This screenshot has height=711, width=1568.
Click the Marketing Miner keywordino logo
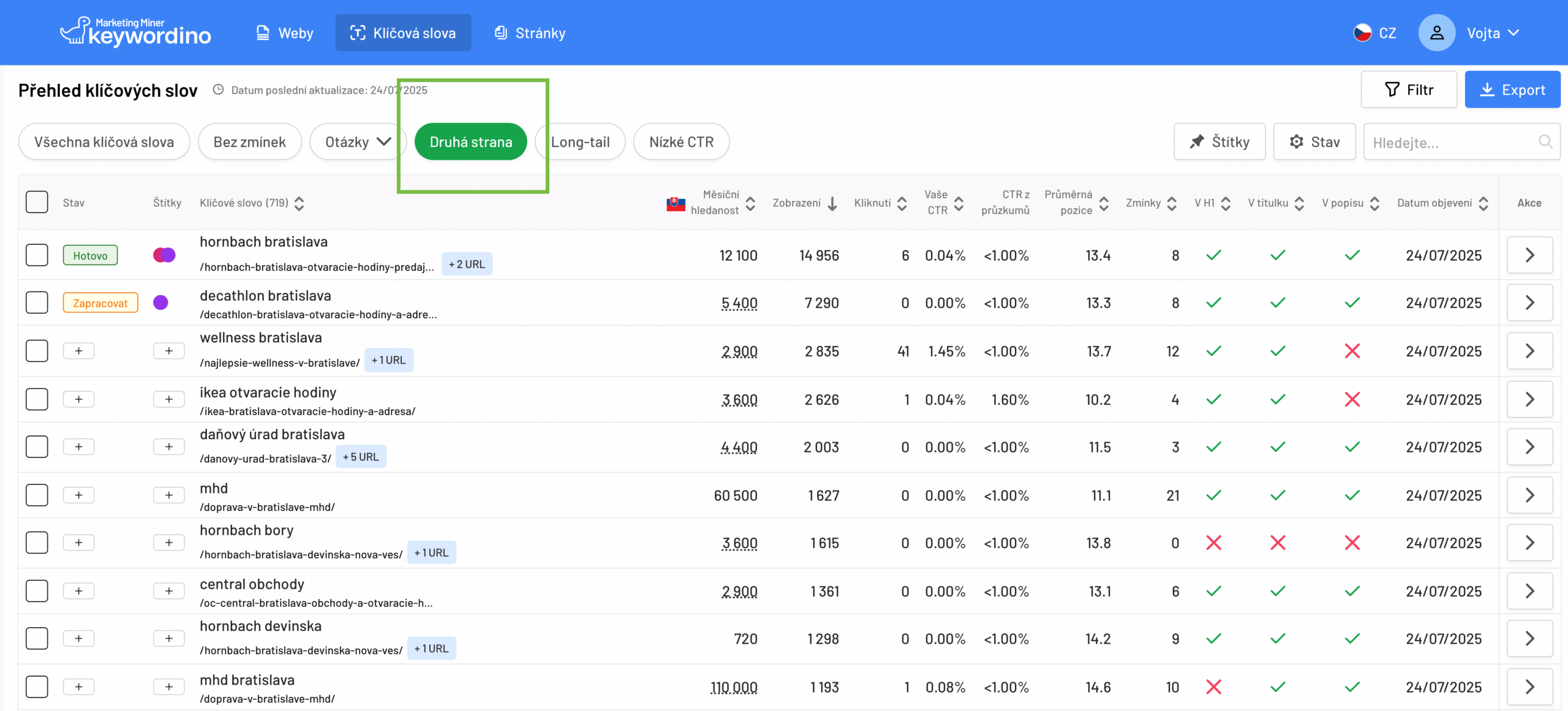(135, 32)
